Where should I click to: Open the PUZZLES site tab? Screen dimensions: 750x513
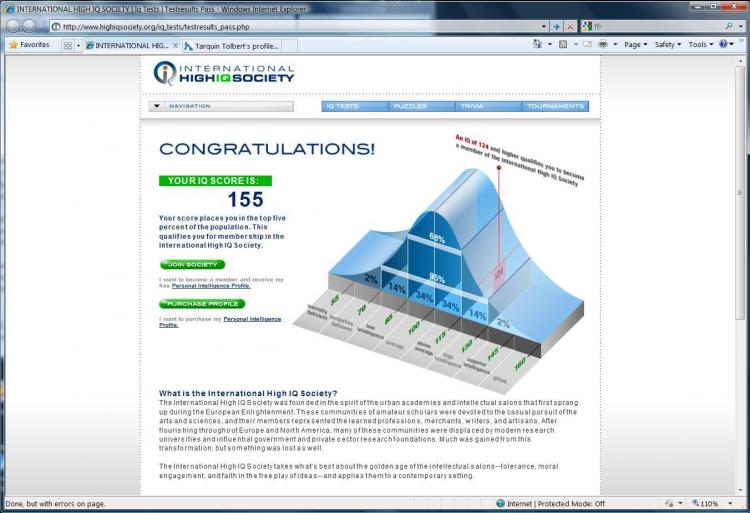point(422,106)
